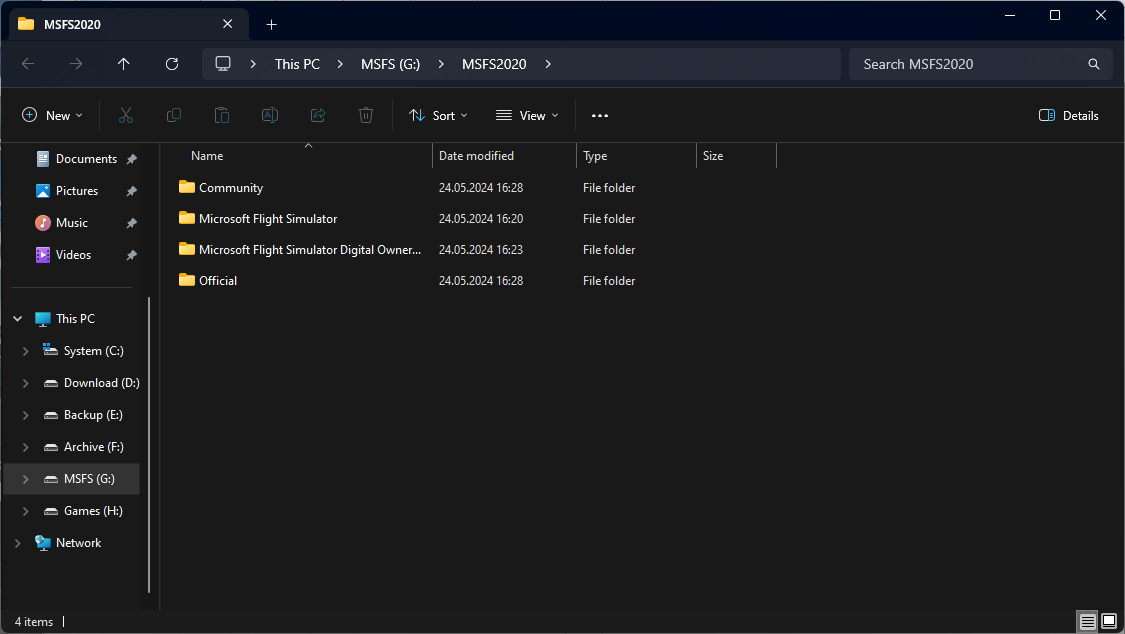The width and height of the screenshot is (1125, 634).
Task: Open the New item menu
Action: [53, 116]
